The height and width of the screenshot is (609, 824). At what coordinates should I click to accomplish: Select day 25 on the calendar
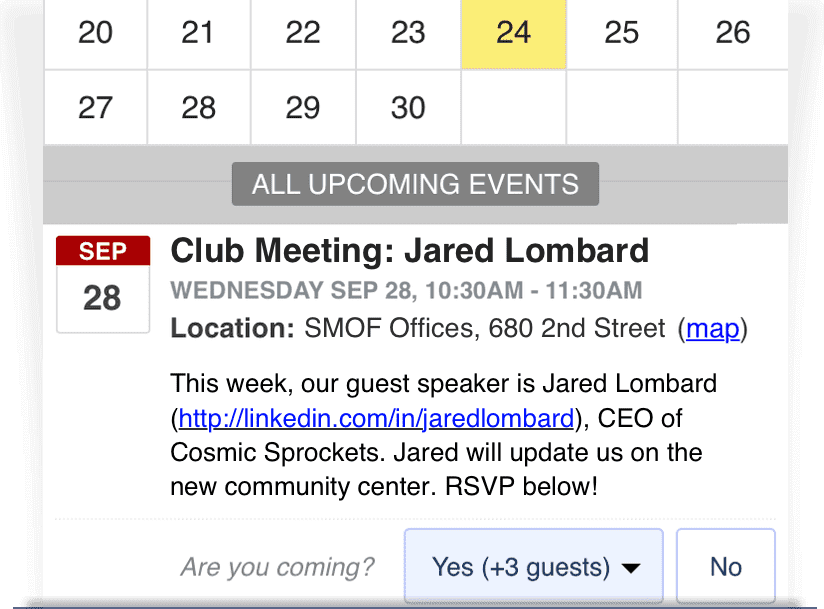pyautogui.click(x=621, y=33)
